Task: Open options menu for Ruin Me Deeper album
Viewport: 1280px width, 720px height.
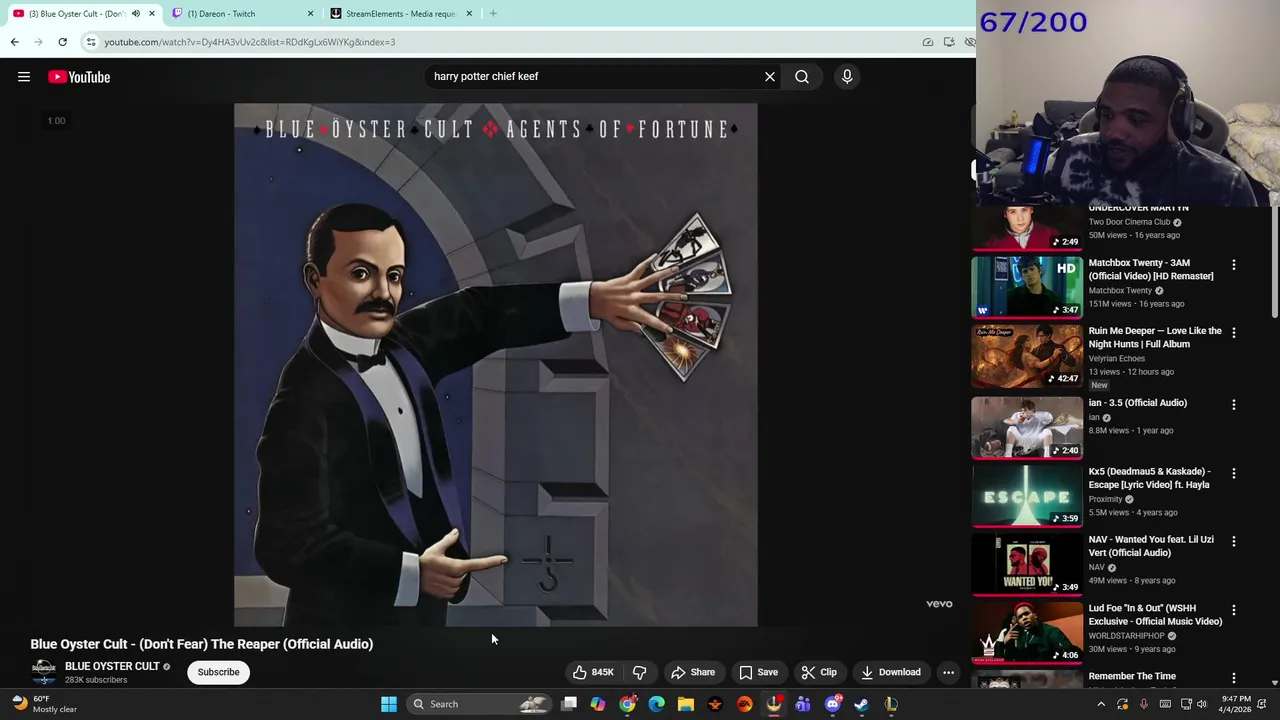Action: coord(1233,332)
